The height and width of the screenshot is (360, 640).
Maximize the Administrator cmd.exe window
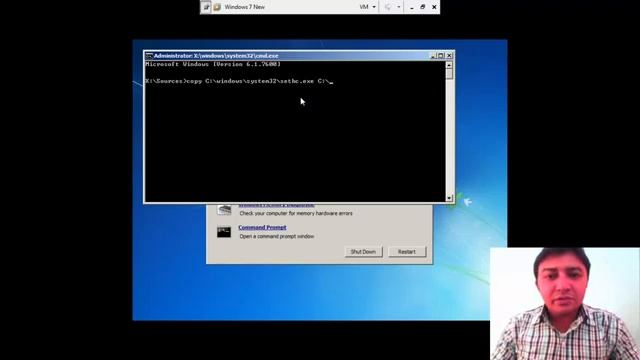pyautogui.click(x=441, y=56)
